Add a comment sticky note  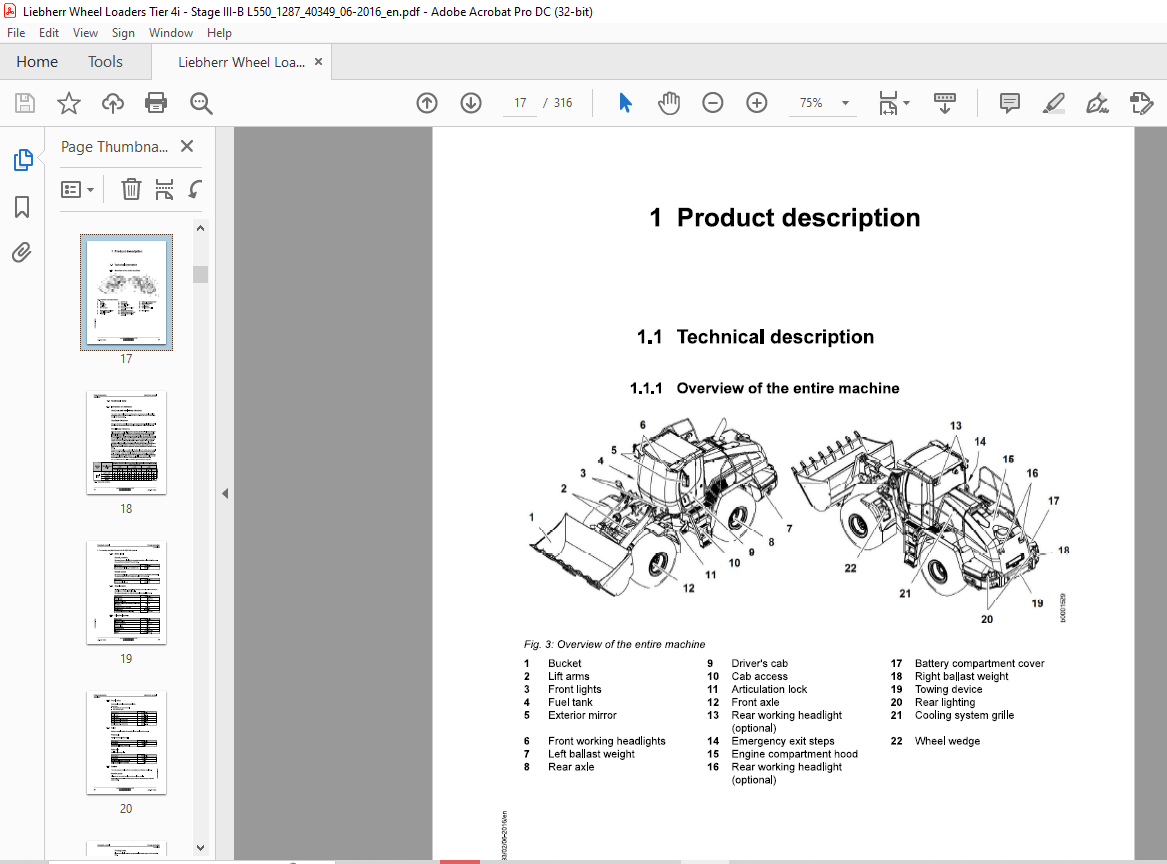coord(1009,103)
